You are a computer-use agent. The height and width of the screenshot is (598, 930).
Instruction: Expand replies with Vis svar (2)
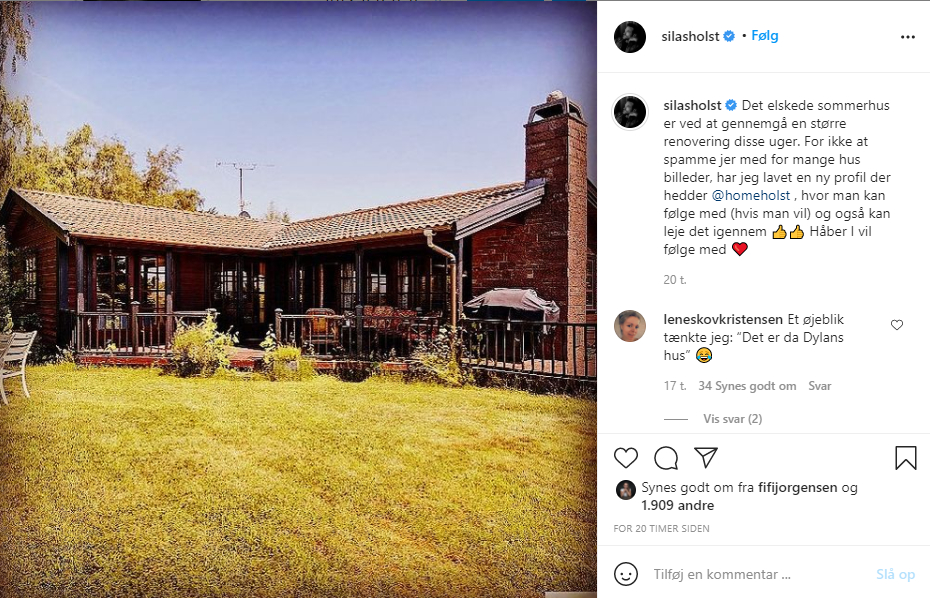(x=732, y=419)
